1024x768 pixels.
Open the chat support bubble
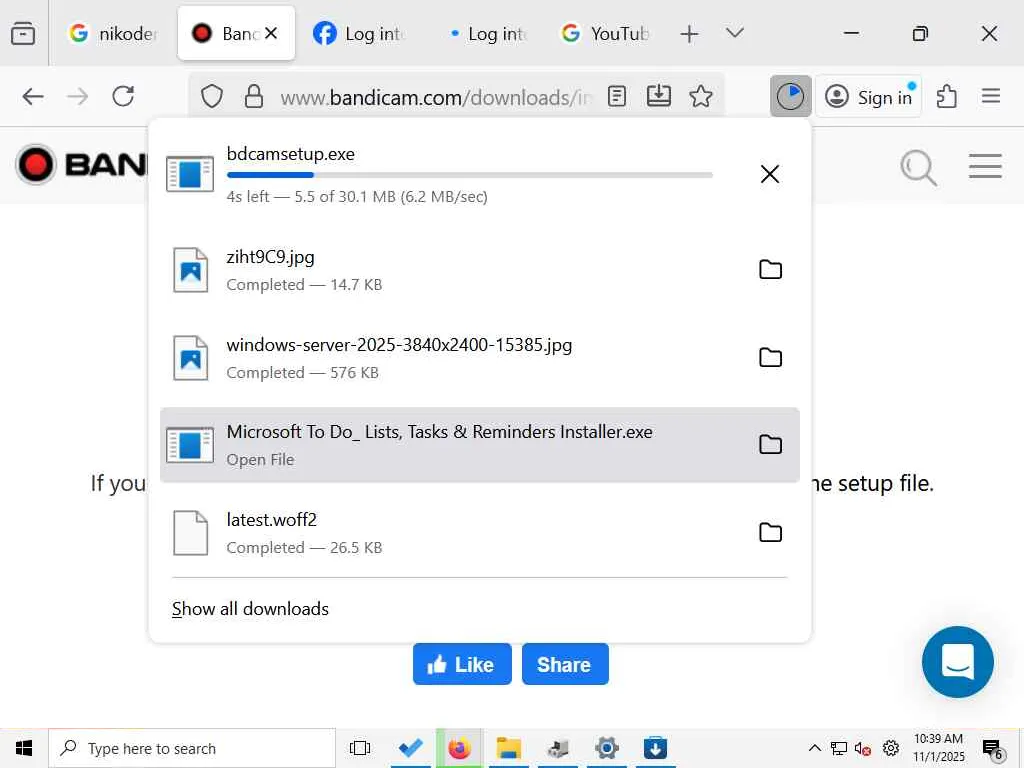pos(957,662)
